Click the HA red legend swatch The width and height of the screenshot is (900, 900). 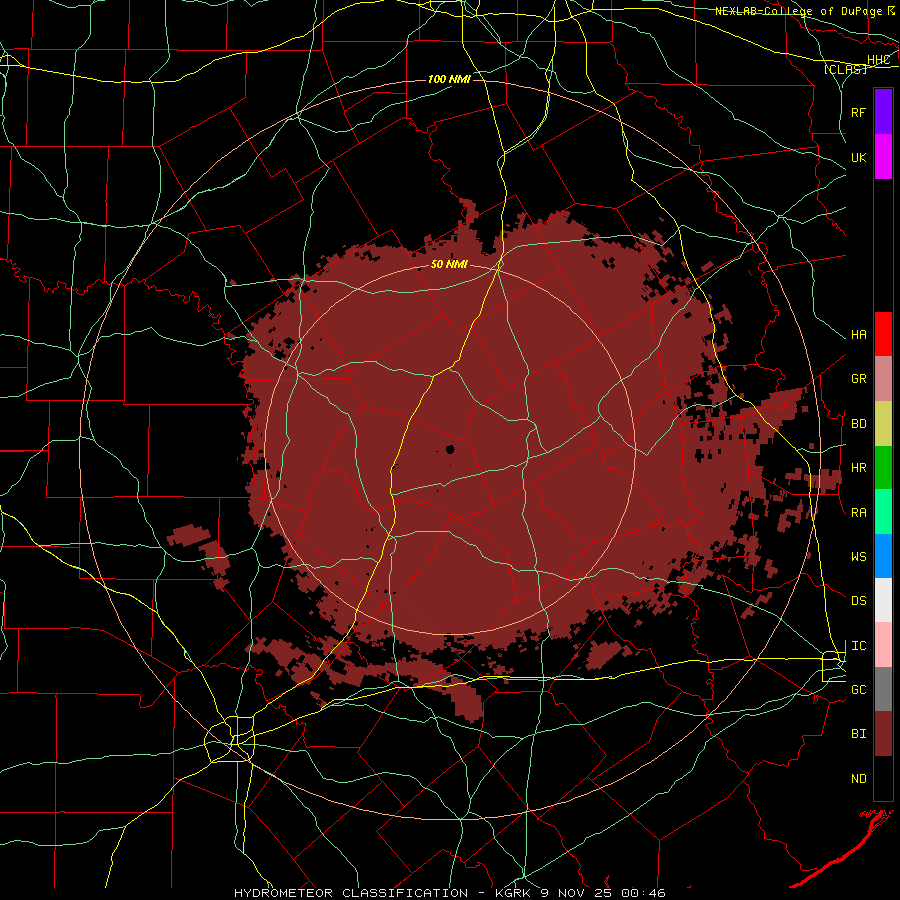[x=883, y=334]
